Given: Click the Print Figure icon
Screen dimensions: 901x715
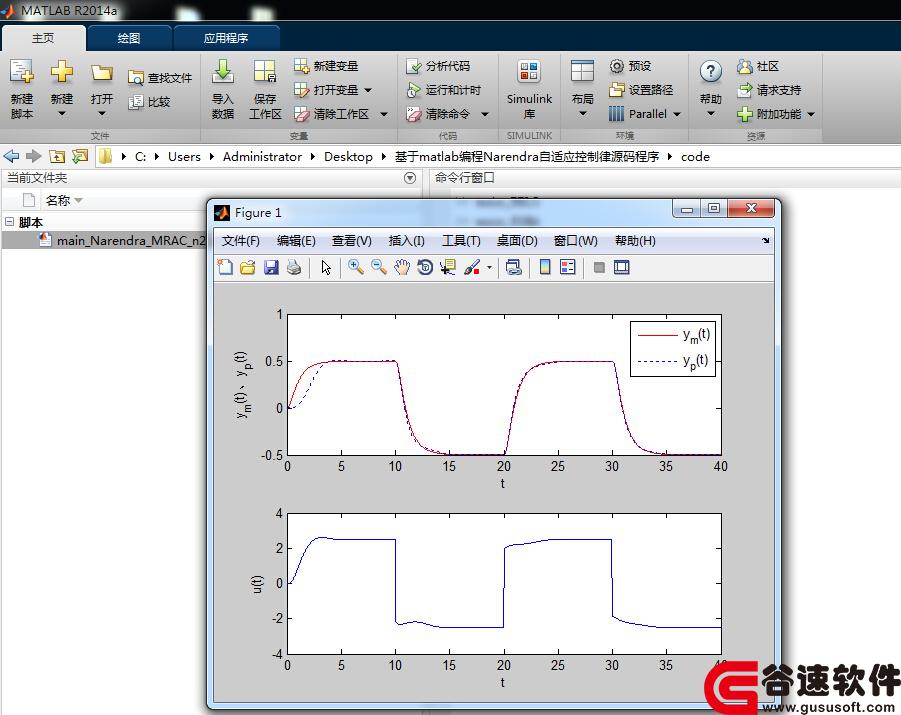Looking at the screenshot, I should click(294, 267).
